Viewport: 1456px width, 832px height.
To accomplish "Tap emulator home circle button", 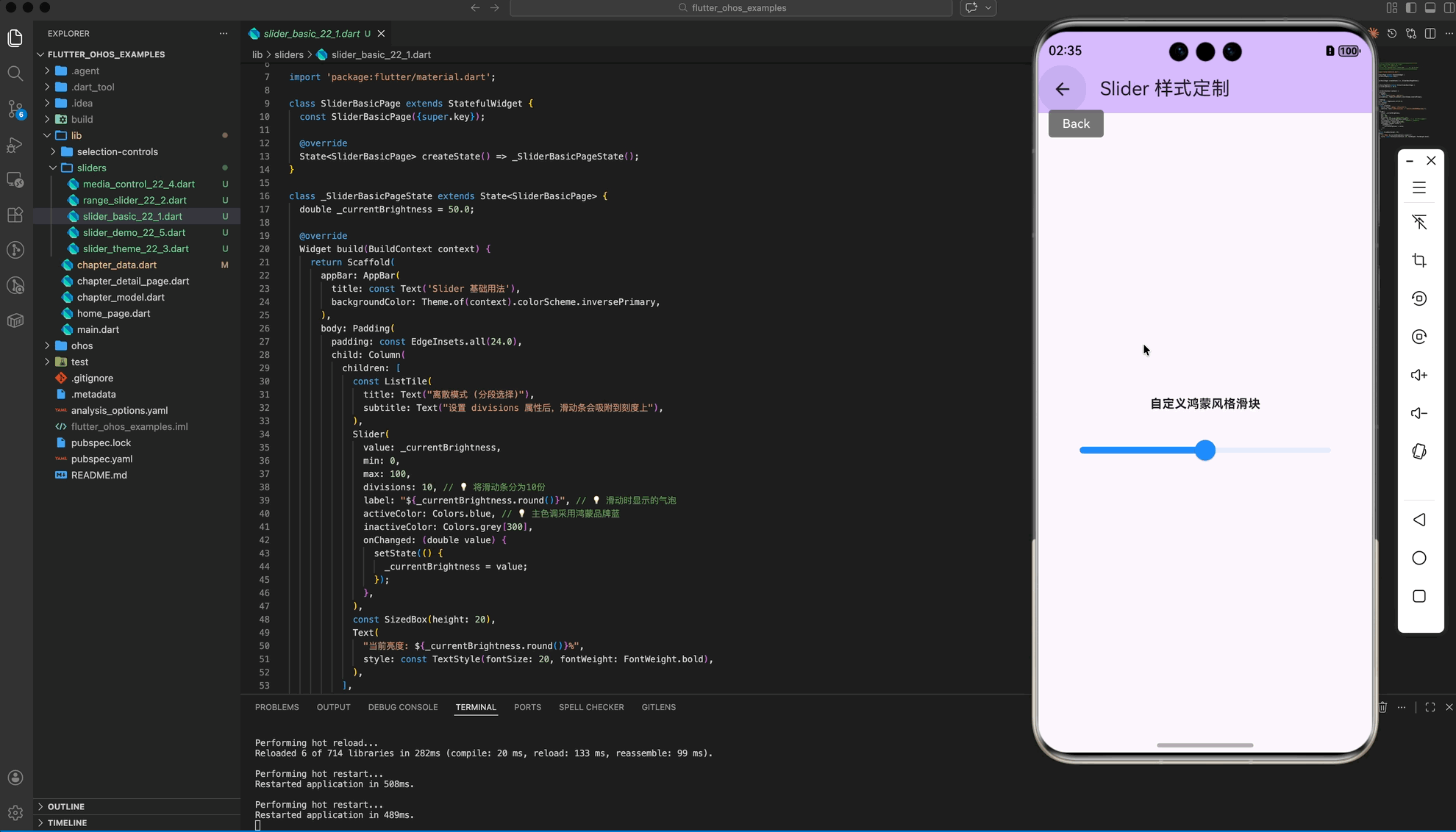I will point(1419,558).
